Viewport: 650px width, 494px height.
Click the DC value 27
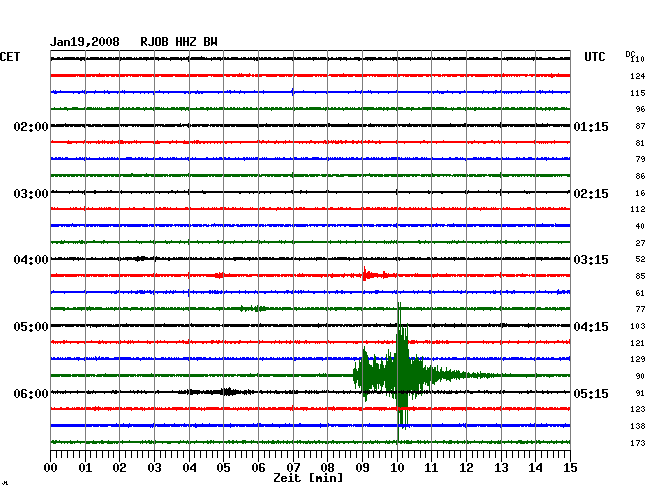640,243
